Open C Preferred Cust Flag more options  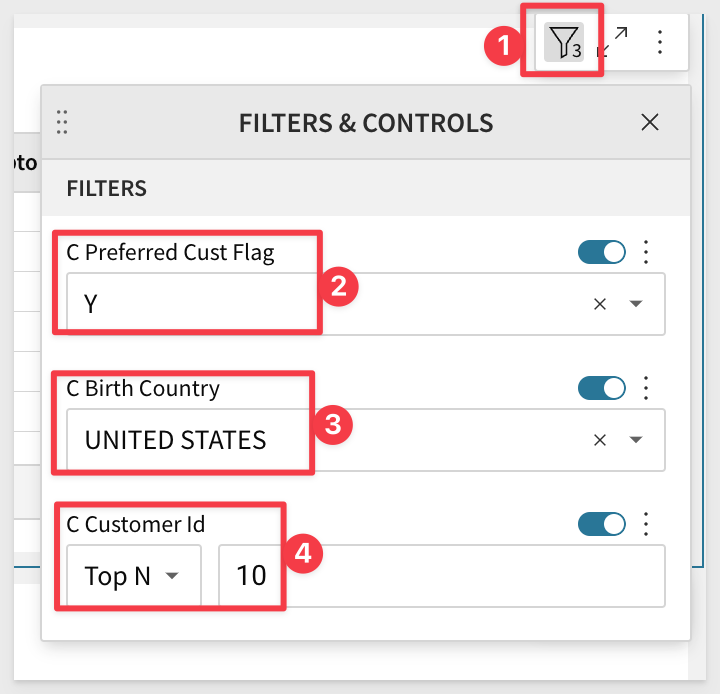[x=646, y=252]
